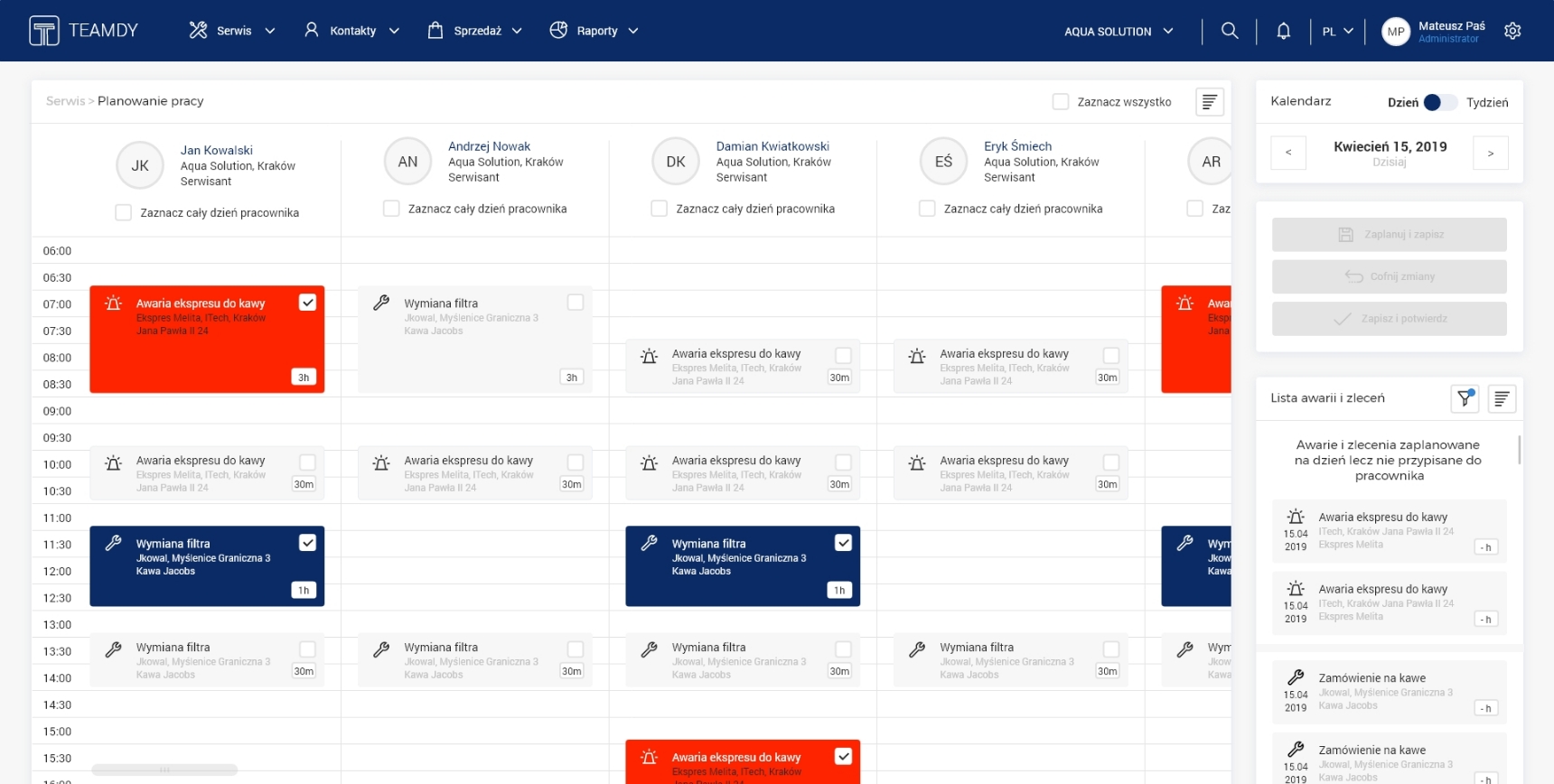
Task: Expand the AQUA SOLUTION company dropdown
Action: pos(1119,32)
